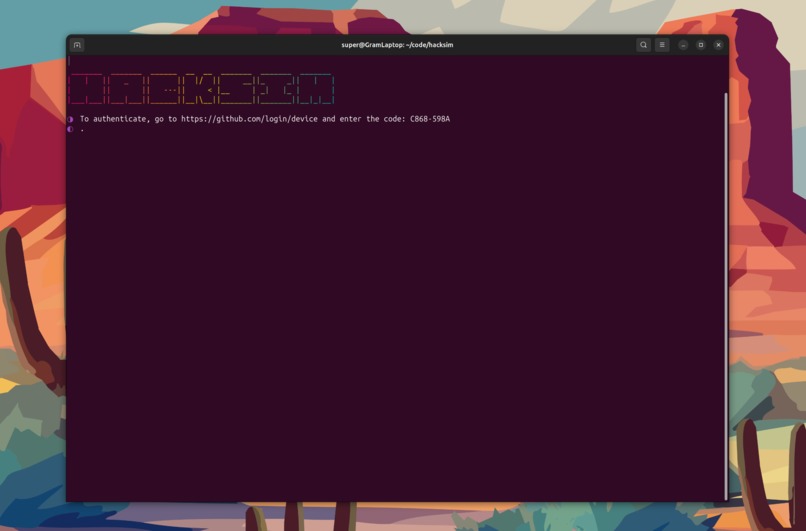This screenshot has width=806, height=531.
Task: Open the terminal search tool
Action: (643, 45)
